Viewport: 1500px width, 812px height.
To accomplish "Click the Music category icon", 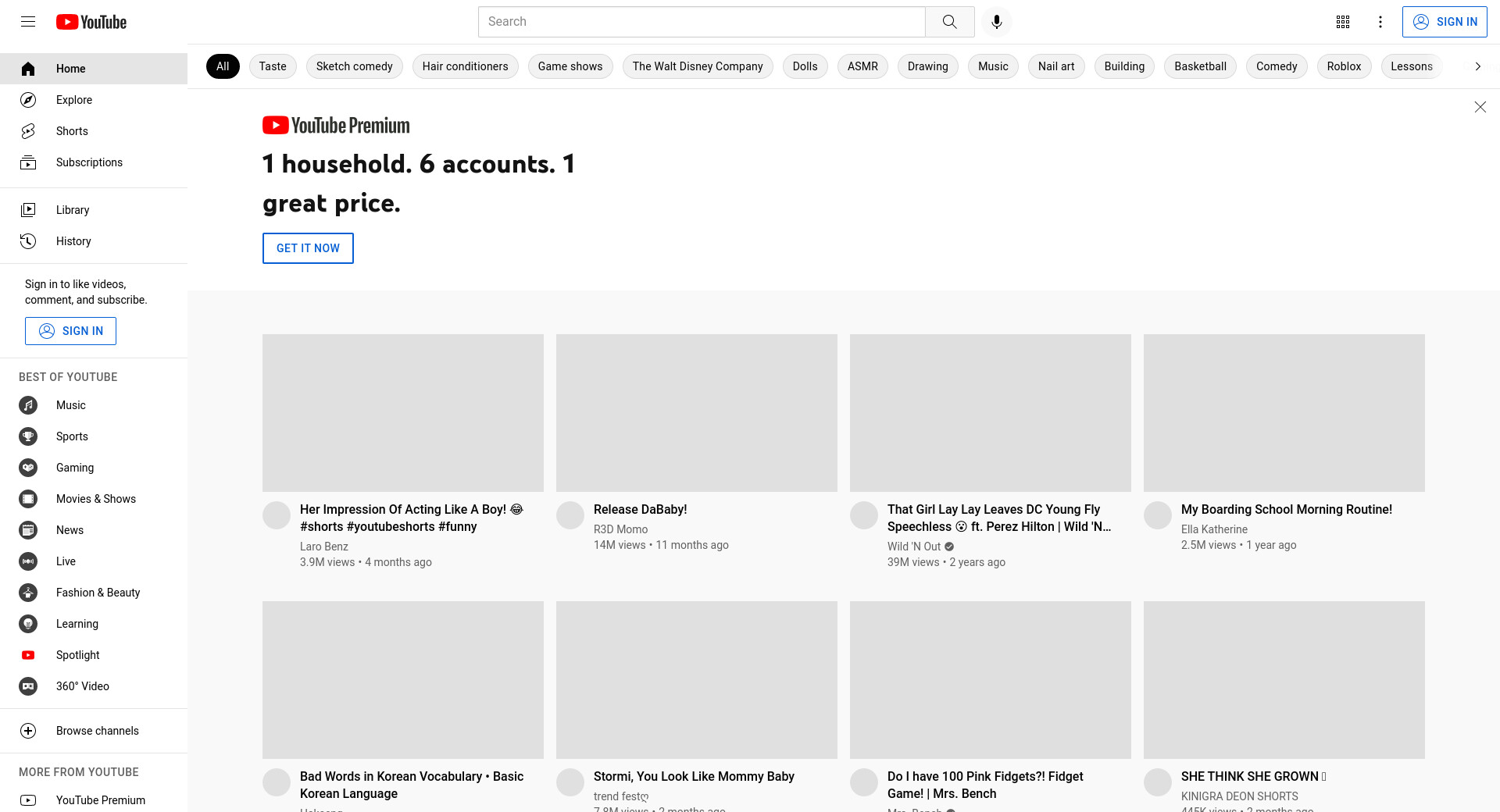I will coord(28,405).
